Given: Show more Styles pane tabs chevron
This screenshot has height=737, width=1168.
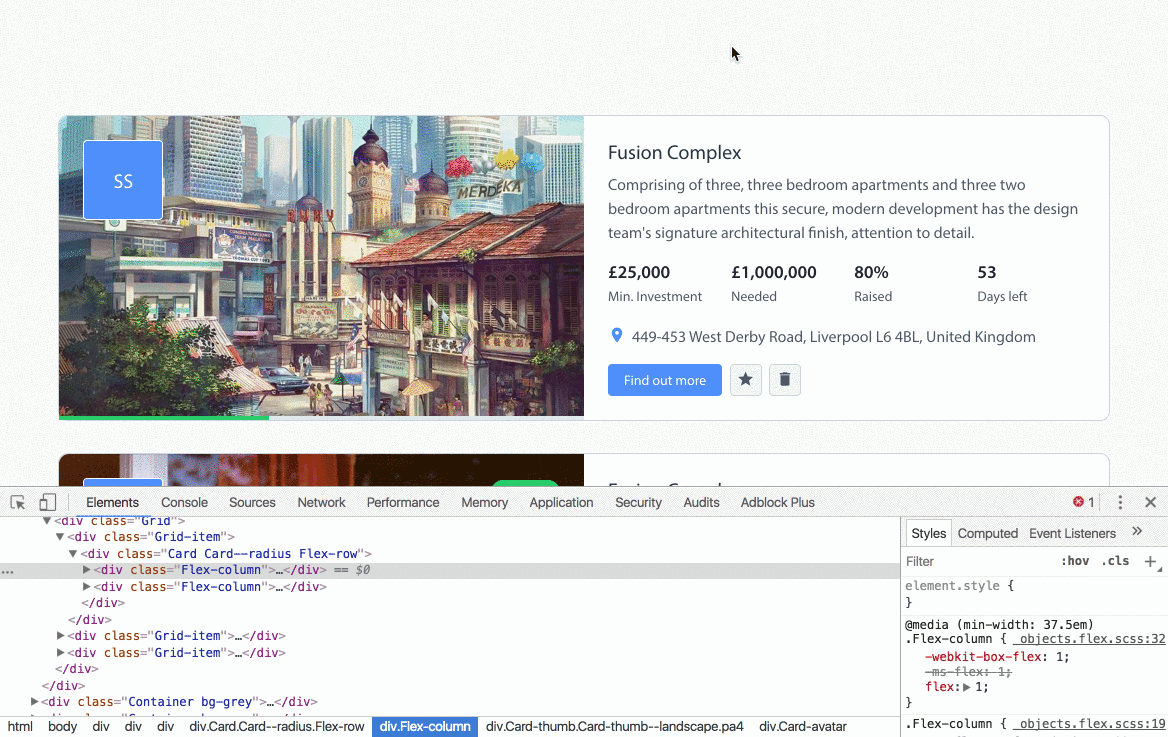Looking at the screenshot, I should [1137, 531].
